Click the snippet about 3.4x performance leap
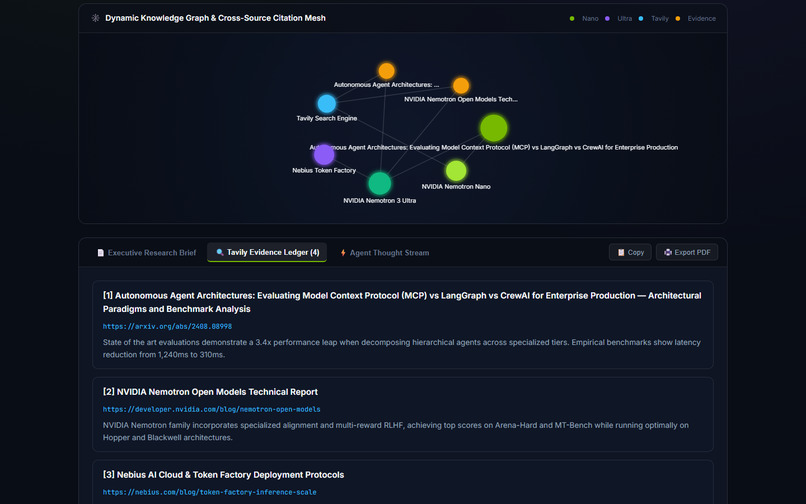 (401, 348)
